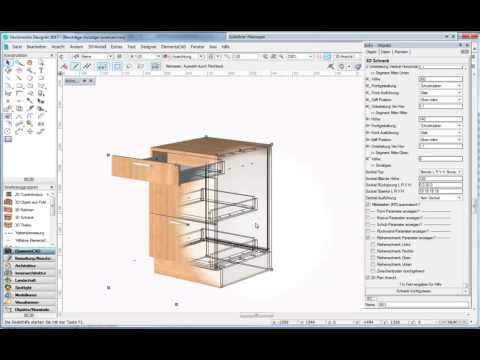Select the Spotlight tool set
This screenshot has height=360, width=480.
[30, 288]
